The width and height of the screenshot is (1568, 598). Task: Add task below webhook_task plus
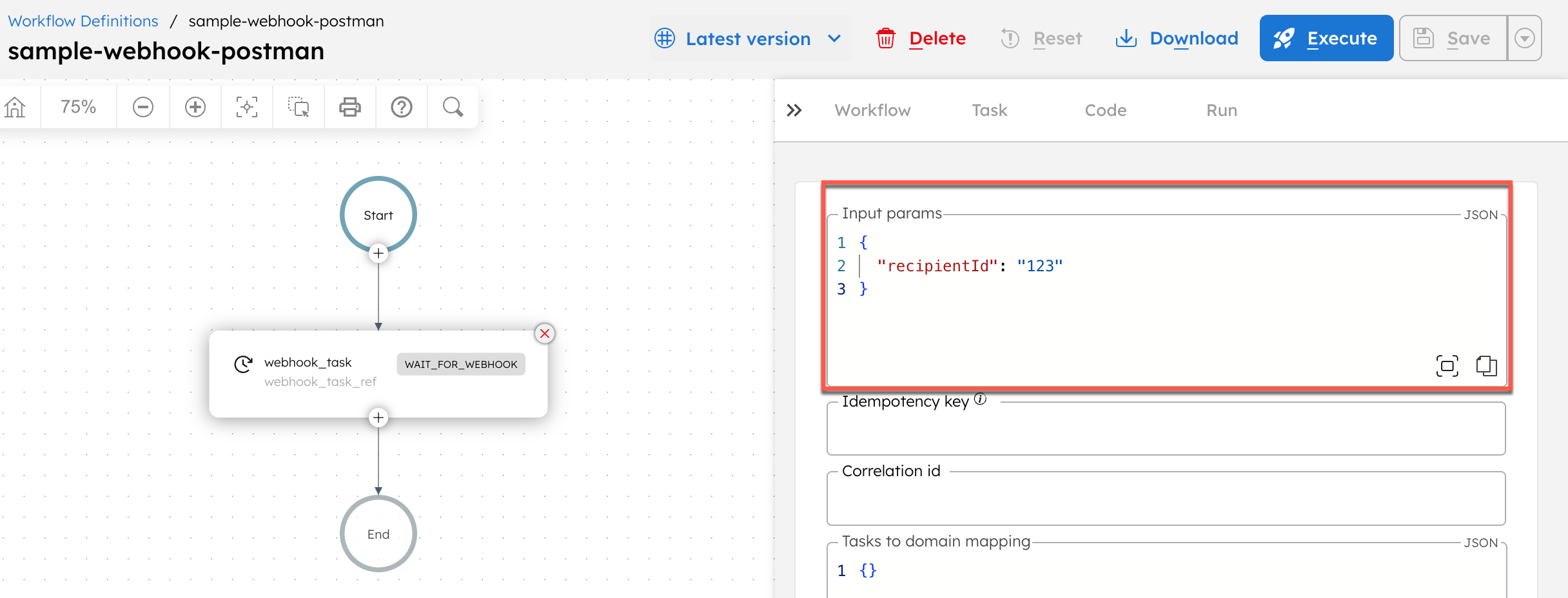pos(378,418)
